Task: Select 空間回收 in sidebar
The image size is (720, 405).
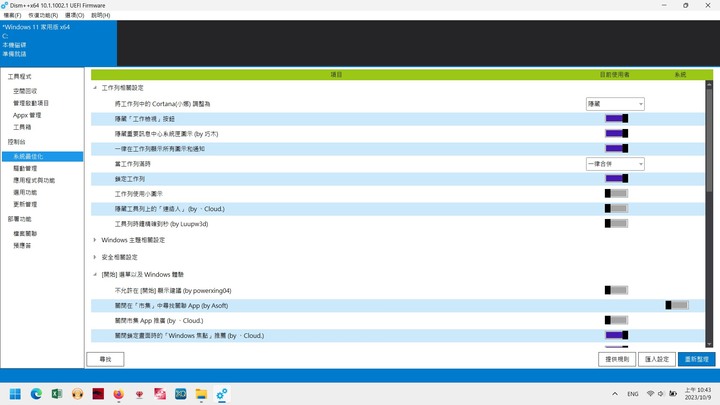Action: (25, 91)
